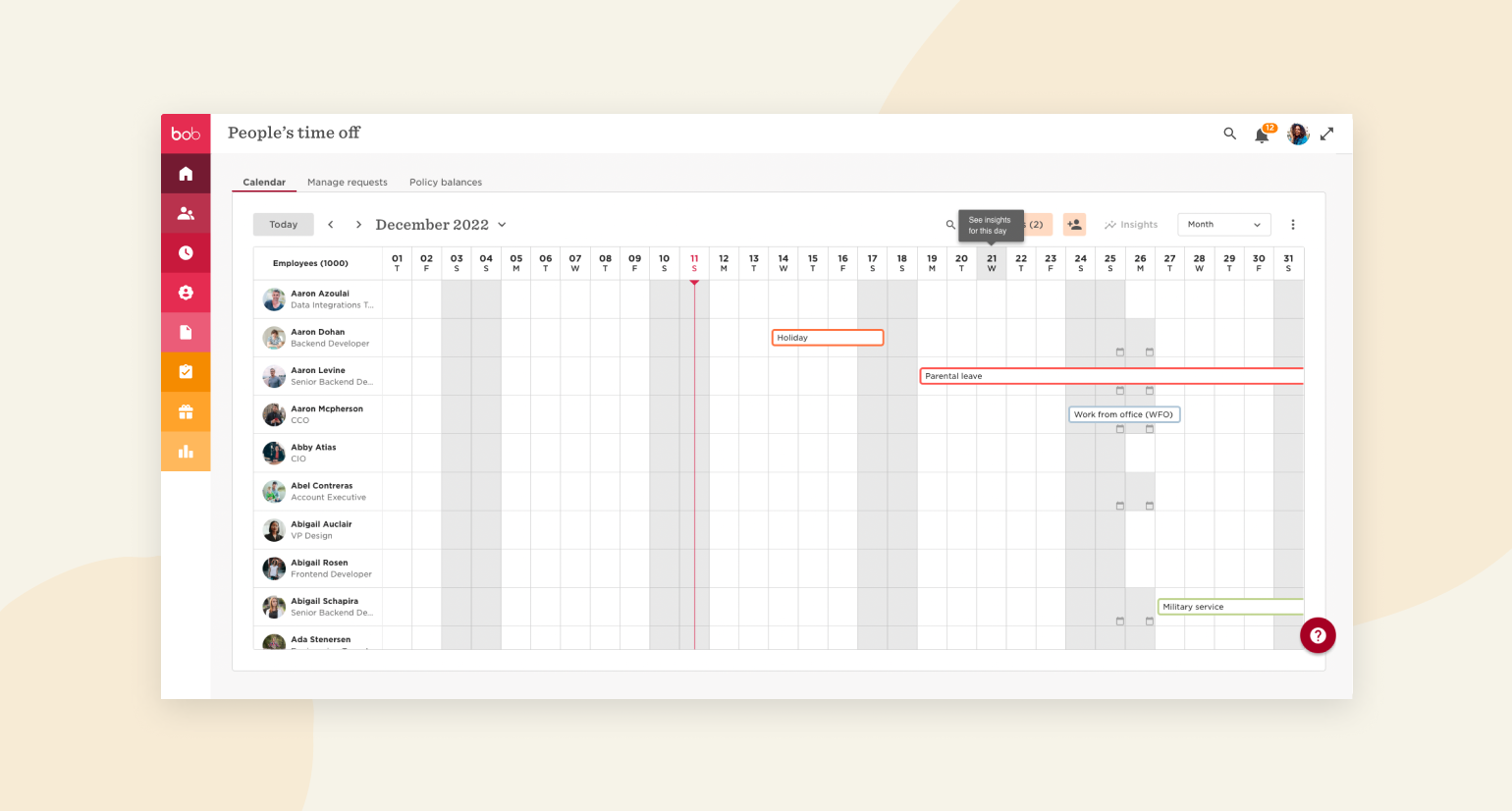Open the three-dot more options menu
Screen dimensions: 1512x811
1293,225
